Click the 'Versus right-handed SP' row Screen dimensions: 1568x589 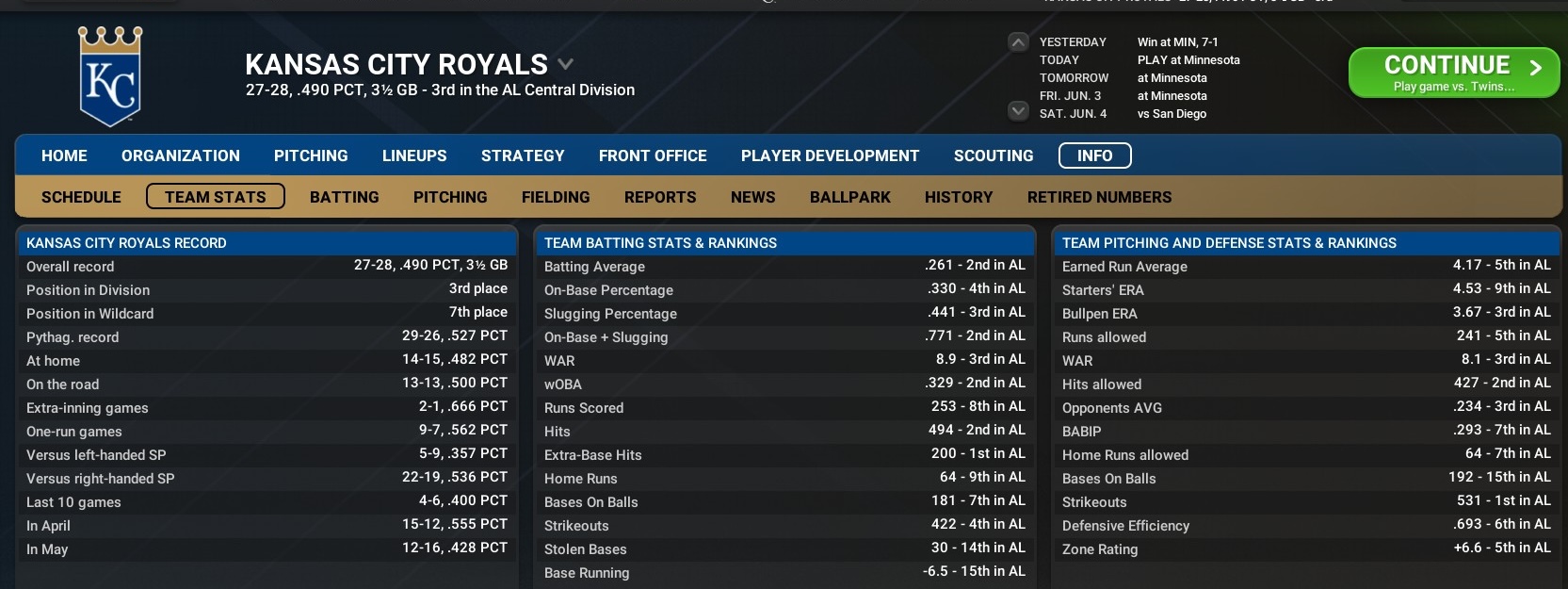coord(267,478)
